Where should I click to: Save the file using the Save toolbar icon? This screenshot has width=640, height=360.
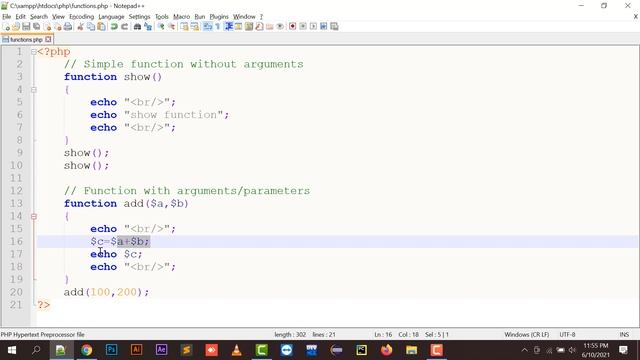coord(26,27)
